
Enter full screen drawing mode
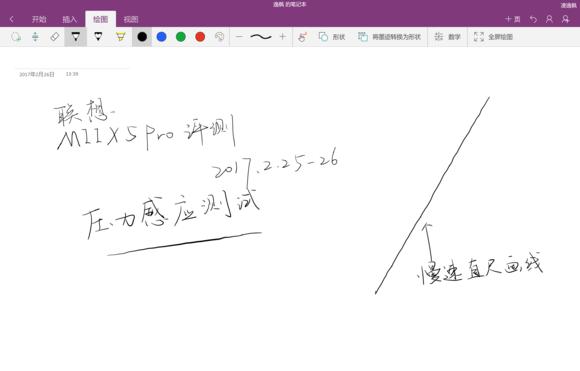pos(493,37)
